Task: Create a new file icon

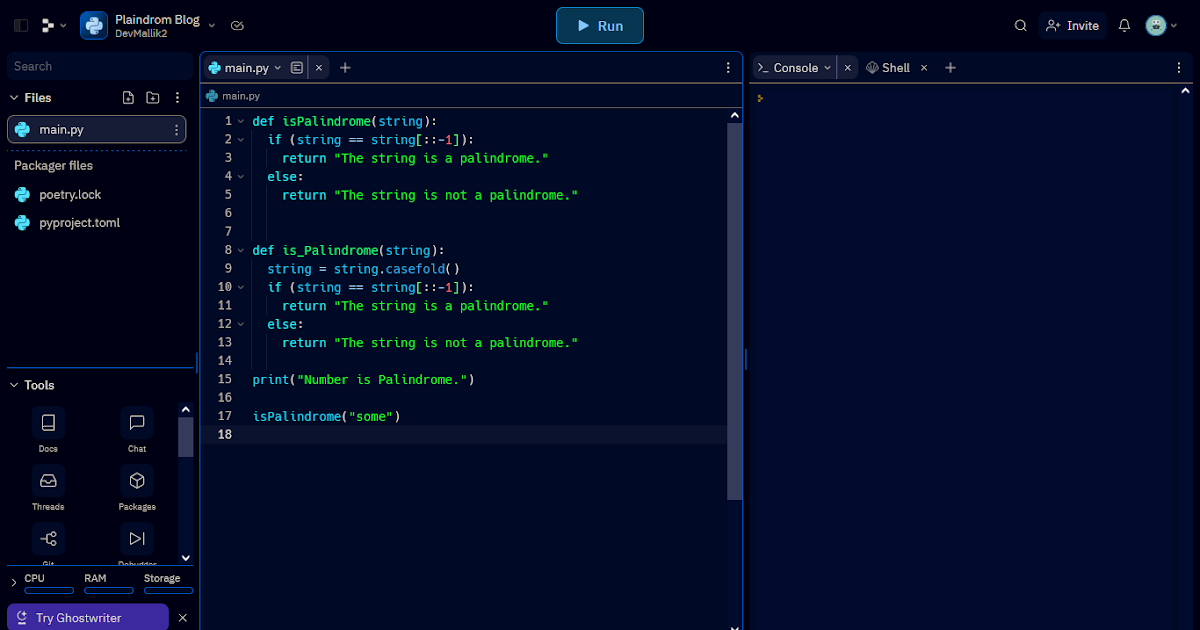Action: [x=128, y=98]
